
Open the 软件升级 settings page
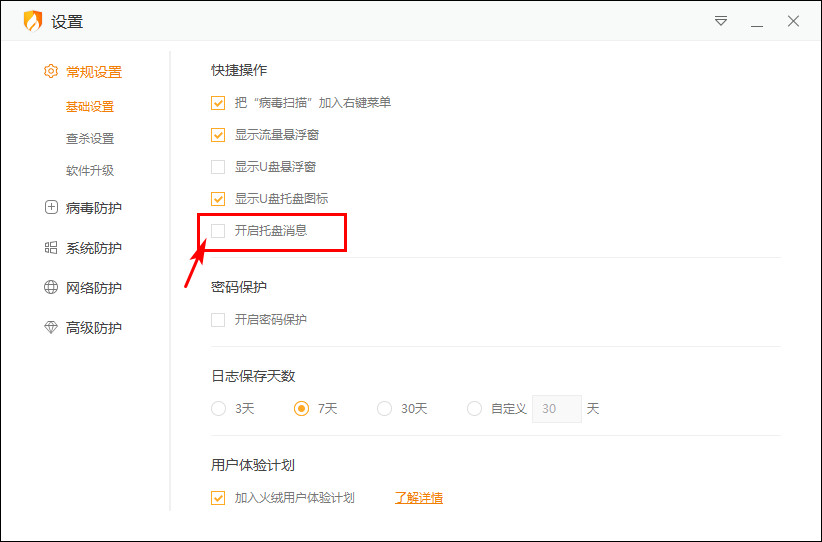click(x=90, y=171)
